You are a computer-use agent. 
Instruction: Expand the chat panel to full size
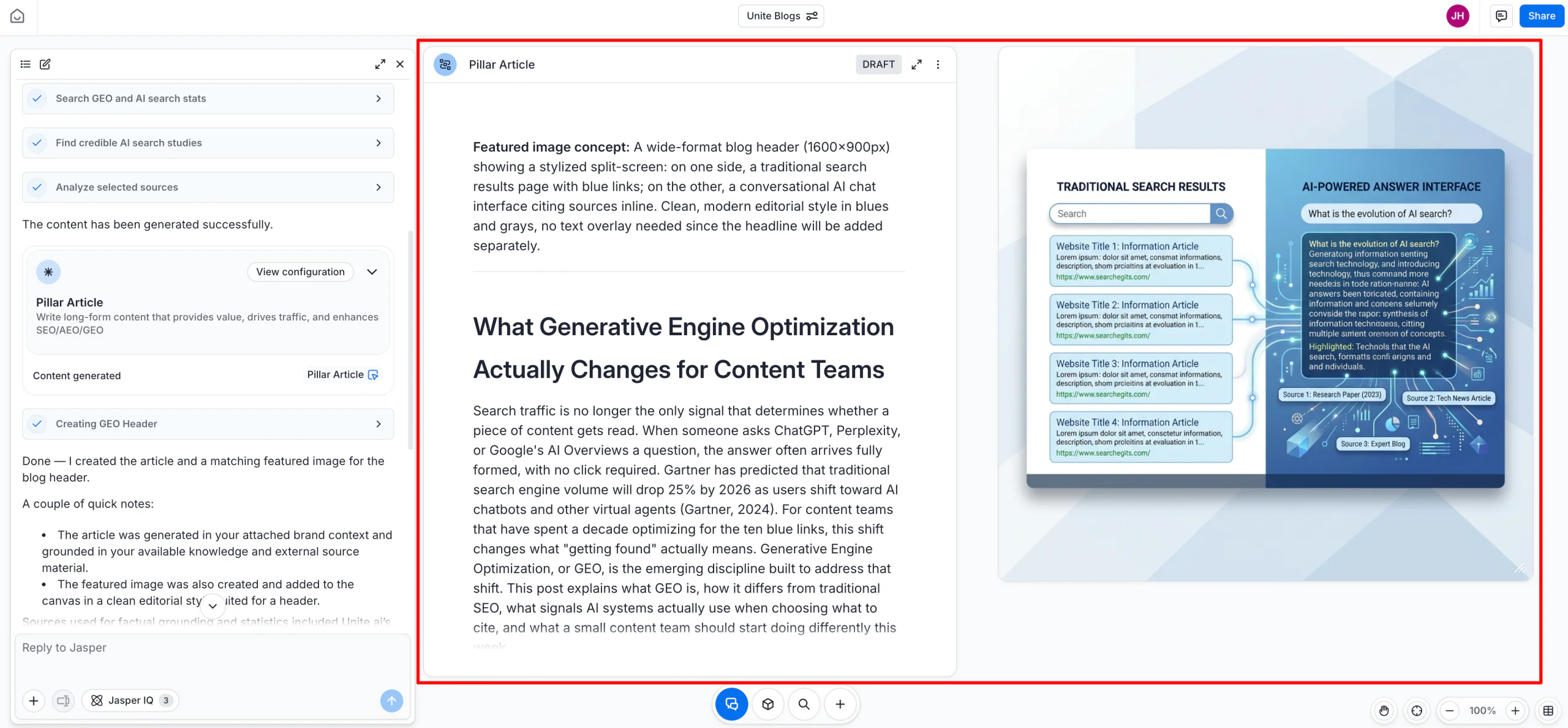[380, 64]
